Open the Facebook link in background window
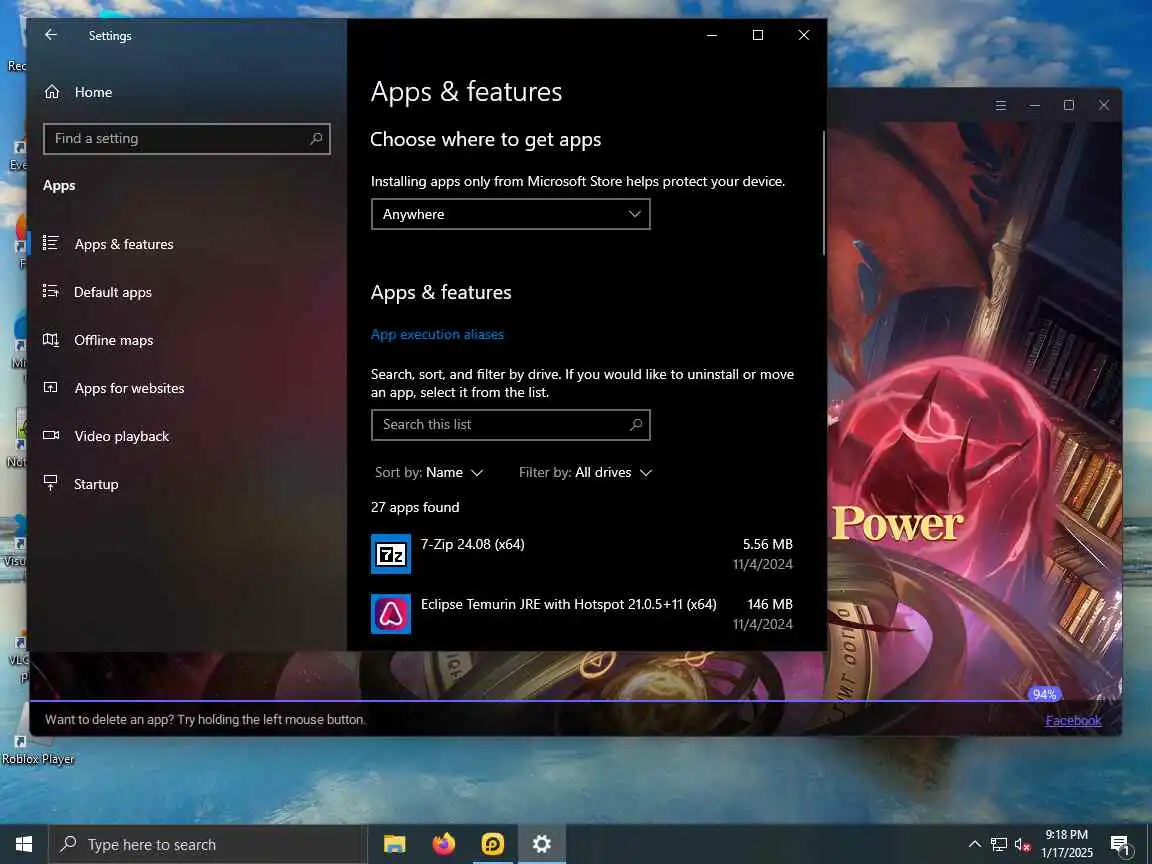Viewport: 1152px width, 864px height. 1073,720
